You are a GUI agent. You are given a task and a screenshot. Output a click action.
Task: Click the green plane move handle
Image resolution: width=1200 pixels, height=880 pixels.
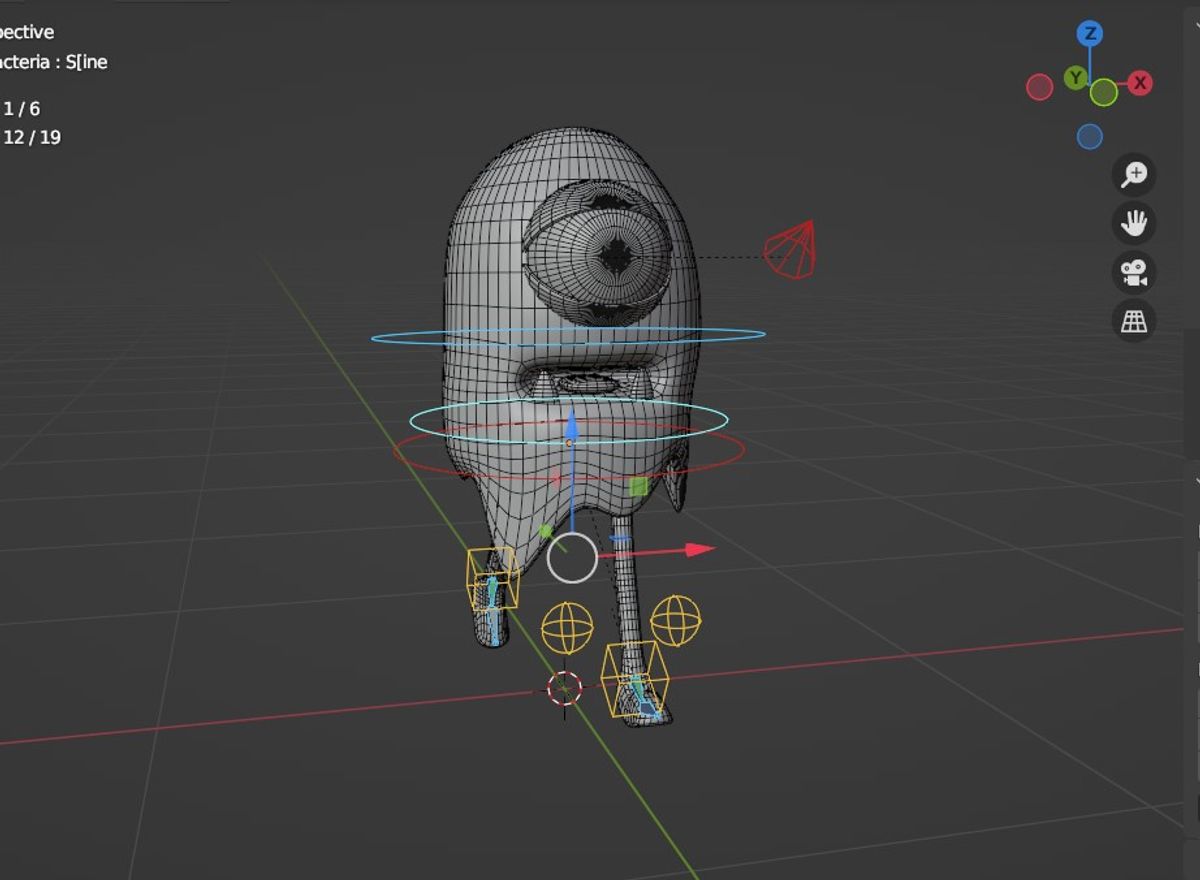tap(639, 487)
